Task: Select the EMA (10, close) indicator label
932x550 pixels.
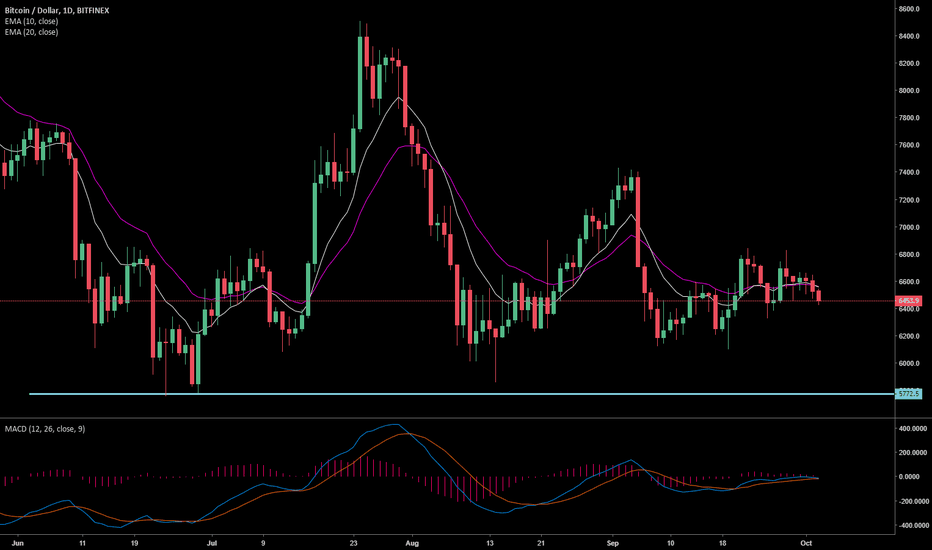Action: (x=32, y=21)
